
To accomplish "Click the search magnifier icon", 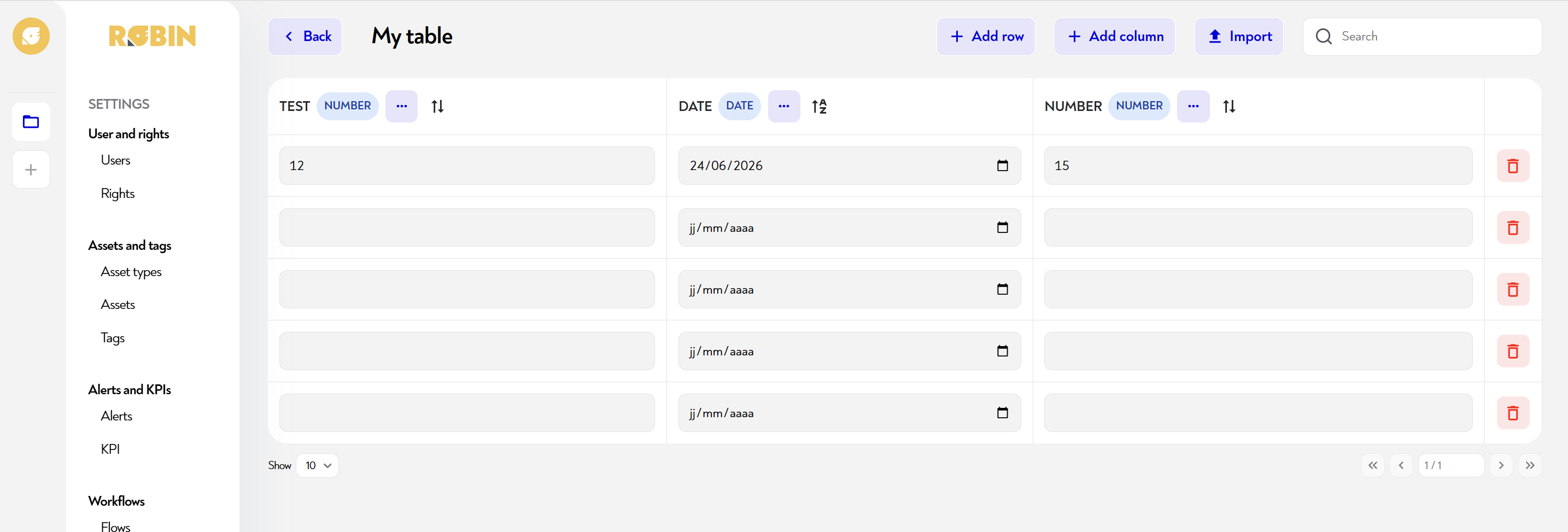I will pos(1323,37).
